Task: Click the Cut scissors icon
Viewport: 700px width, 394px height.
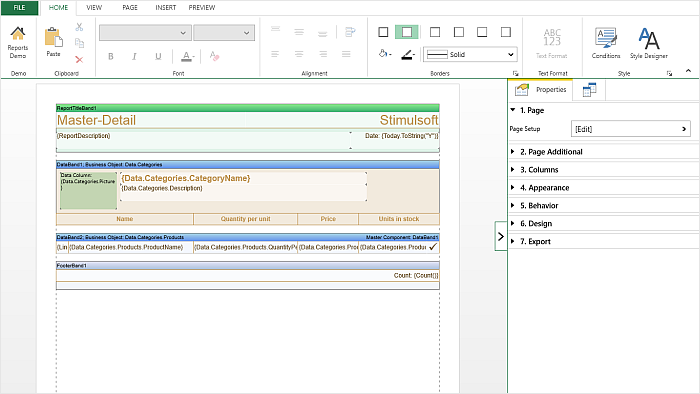Action: pyautogui.click(x=79, y=27)
